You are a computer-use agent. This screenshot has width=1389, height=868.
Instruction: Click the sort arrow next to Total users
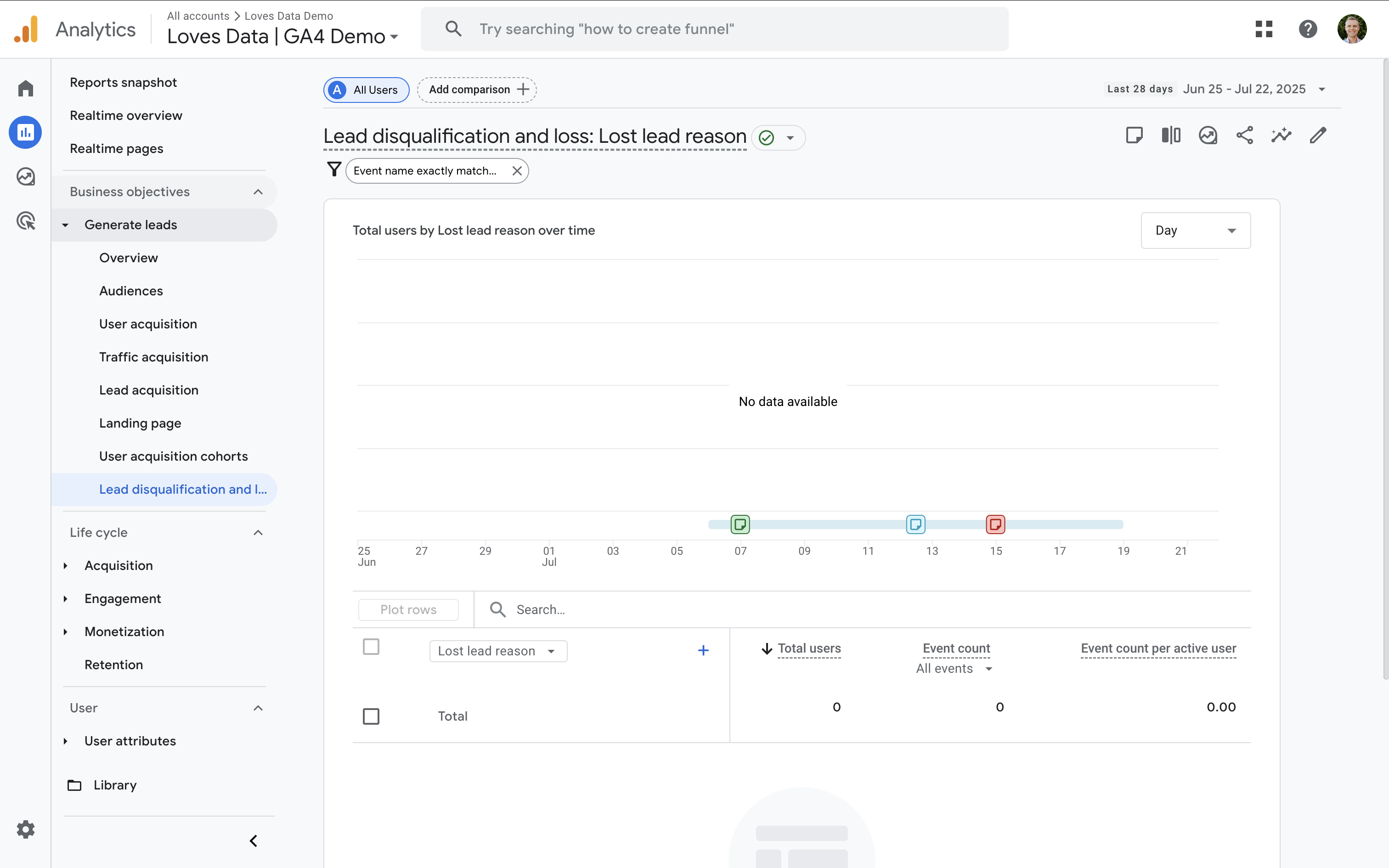[x=766, y=648]
